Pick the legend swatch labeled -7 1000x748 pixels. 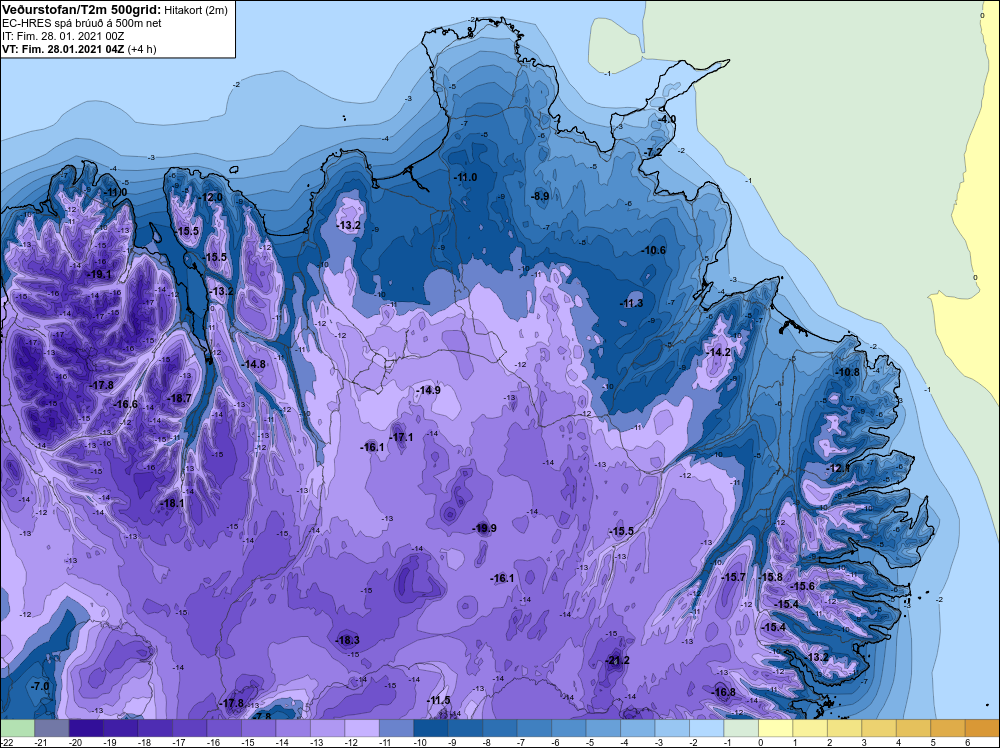coord(534,728)
